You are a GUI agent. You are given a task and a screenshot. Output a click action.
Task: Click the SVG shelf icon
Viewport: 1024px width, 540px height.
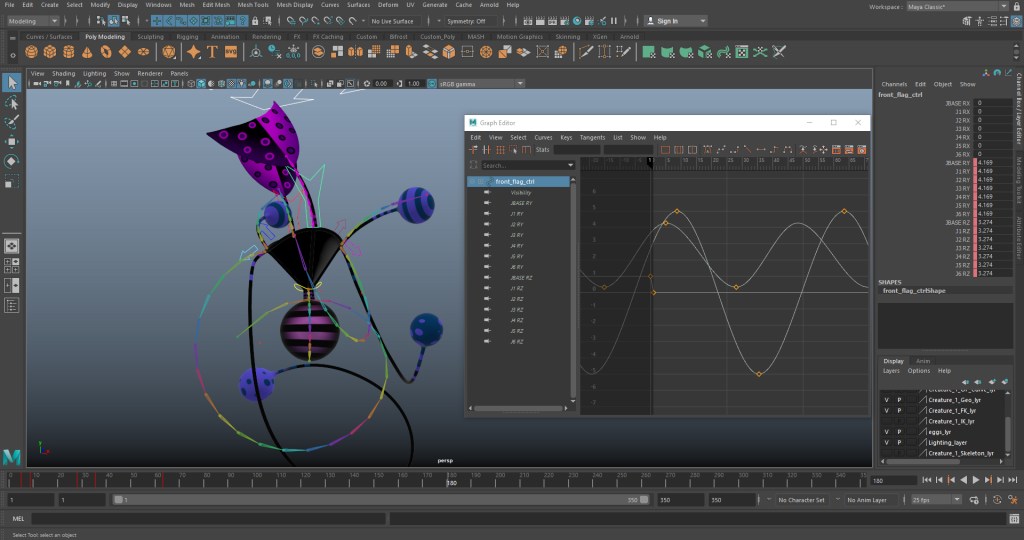231,52
